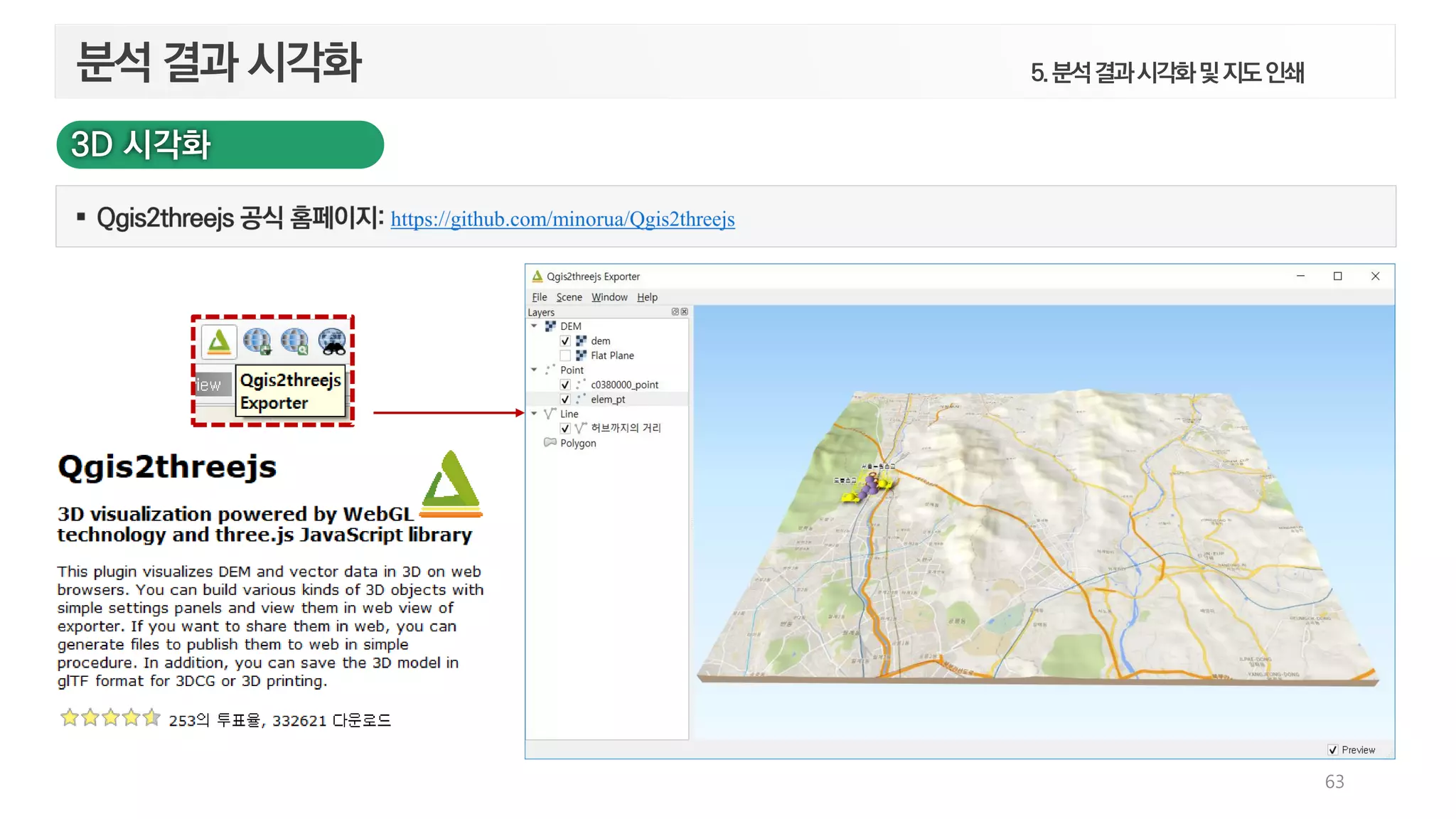This screenshot has width=1456, height=819.
Task: Uncheck the dem layer checkbox
Action: [x=565, y=341]
